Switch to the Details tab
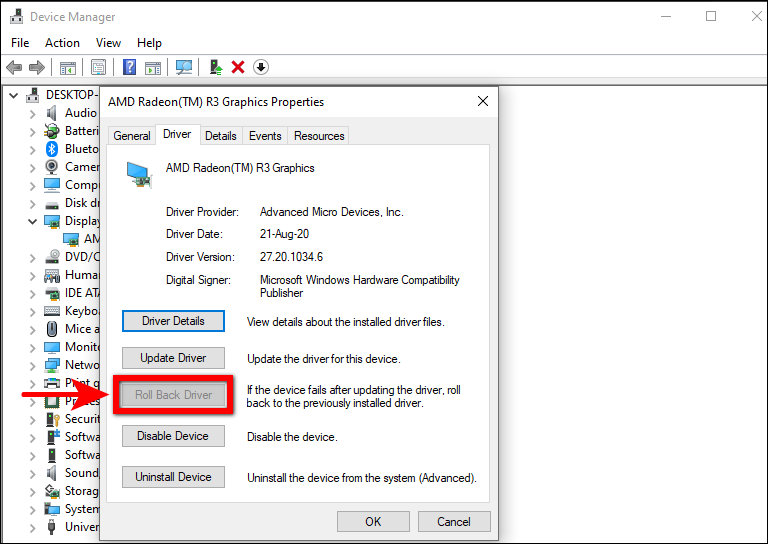 (x=220, y=136)
